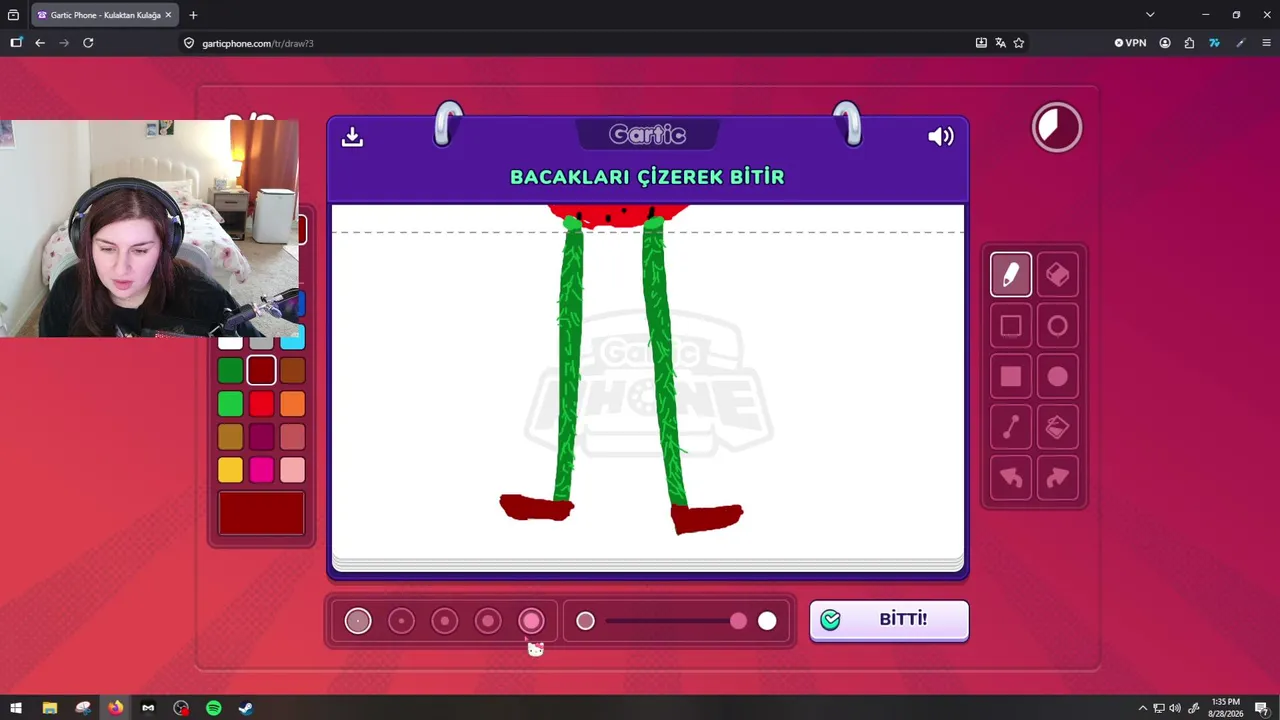
Task: Click the round countdown timer icon
Action: click(1057, 127)
